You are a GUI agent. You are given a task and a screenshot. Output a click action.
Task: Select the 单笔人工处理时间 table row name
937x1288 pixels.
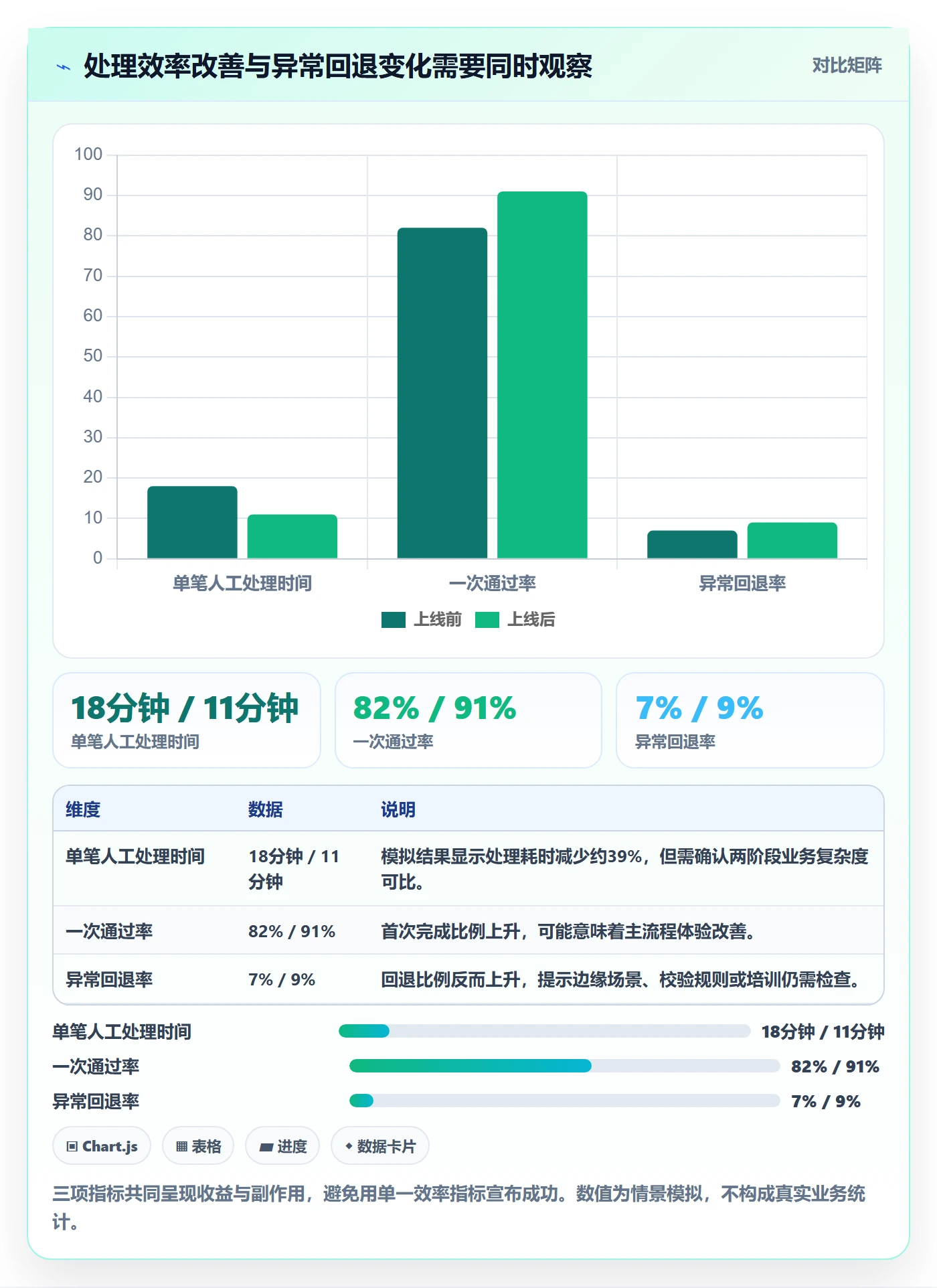(x=135, y=856)
